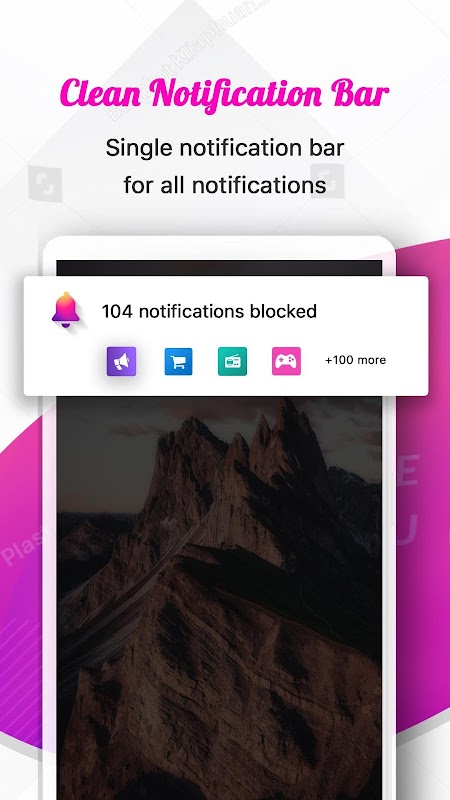
Task: Select the blue shopping cart icon
Action: click(x=179, y=361)
